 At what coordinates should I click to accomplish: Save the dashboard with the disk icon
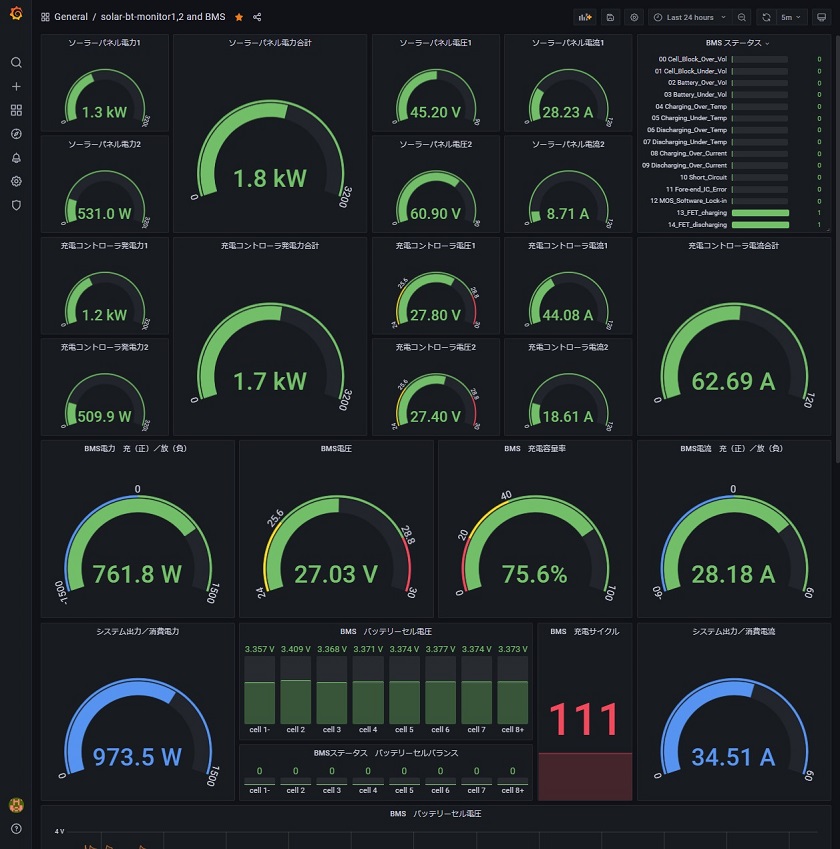[x=610, y=17]
